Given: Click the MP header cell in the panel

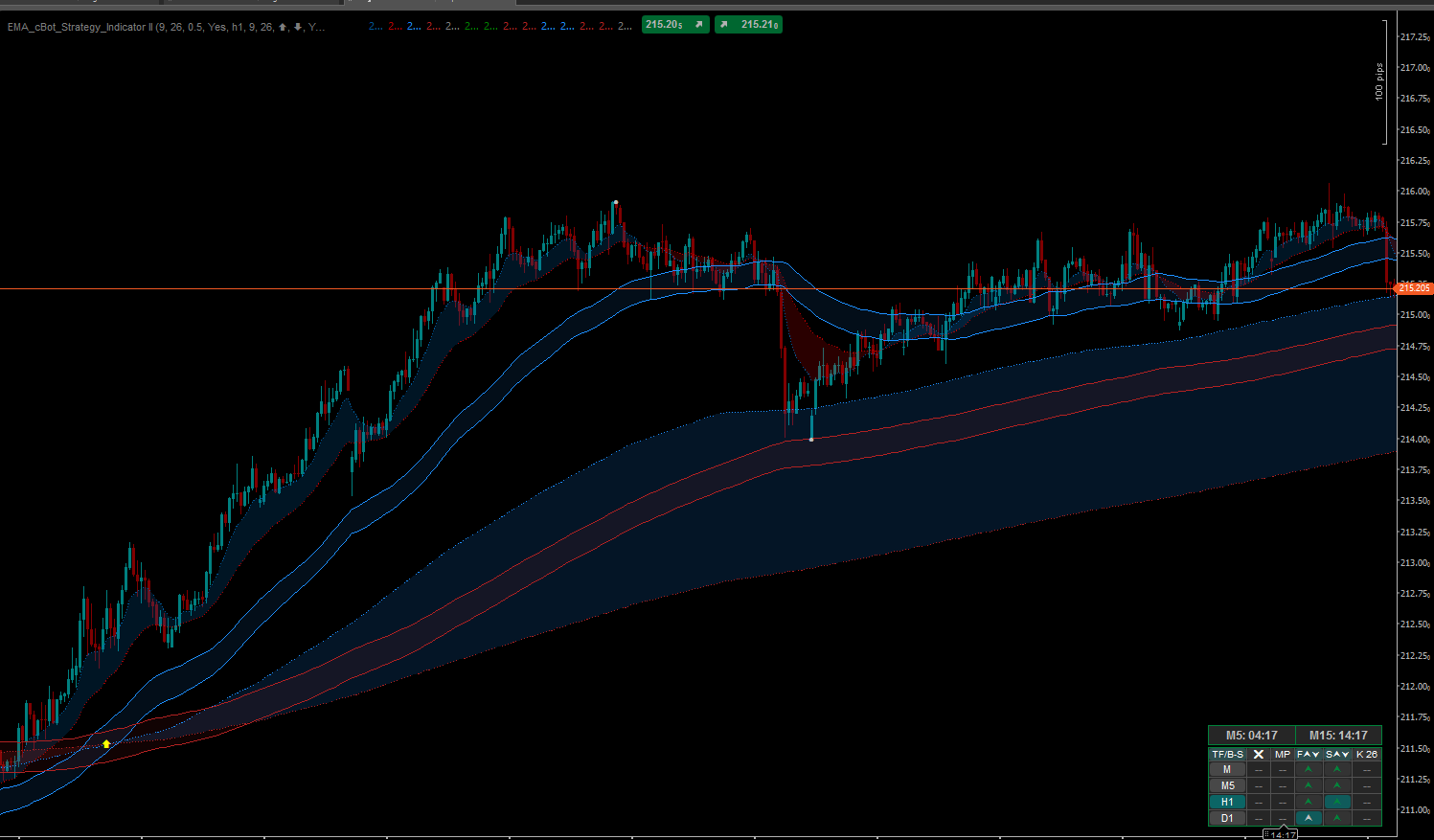Looking at the screenshot, I should point(1283,755).
